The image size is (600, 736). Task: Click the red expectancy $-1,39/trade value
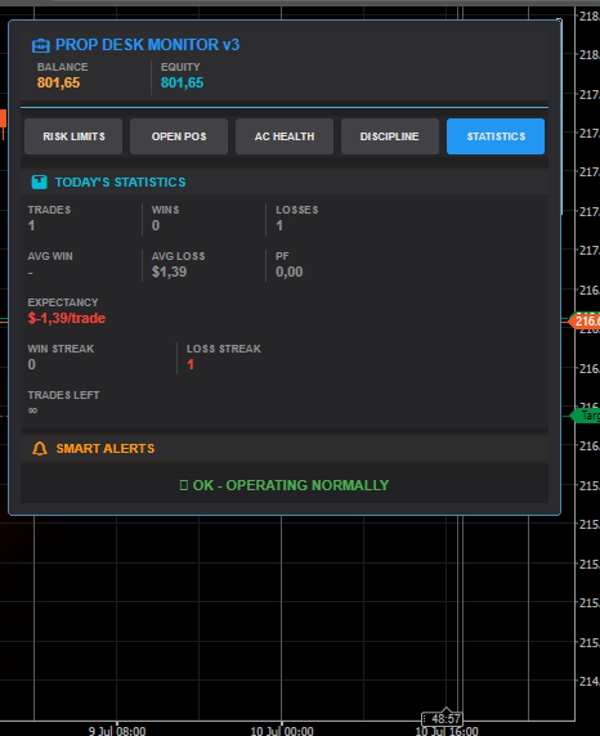(x=67, y=318)
